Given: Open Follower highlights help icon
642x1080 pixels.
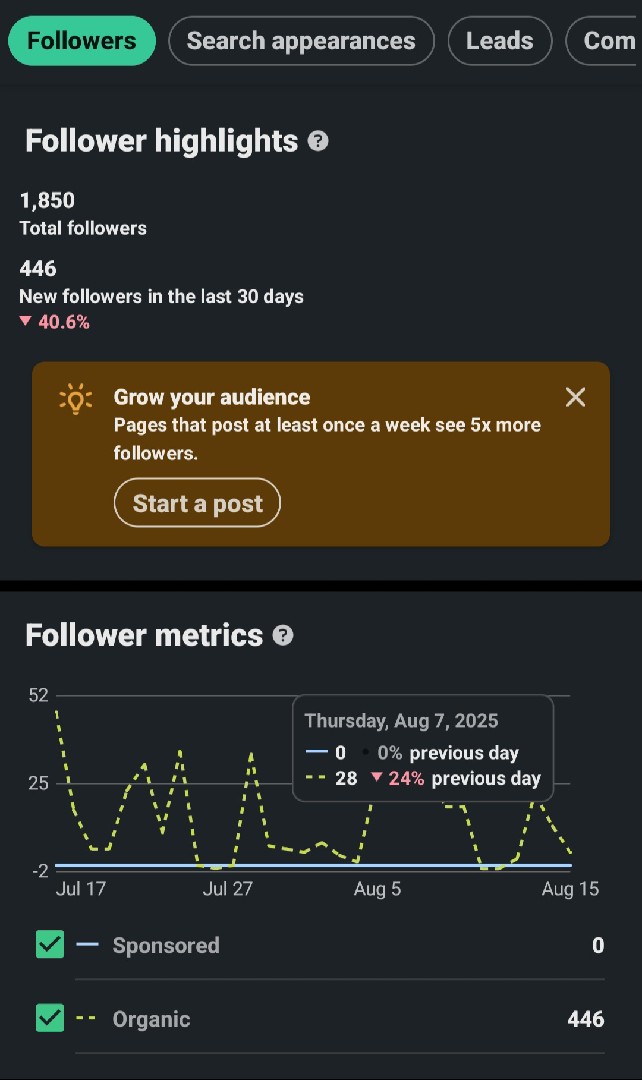Looking at the screenshot, I should [318, 141].
